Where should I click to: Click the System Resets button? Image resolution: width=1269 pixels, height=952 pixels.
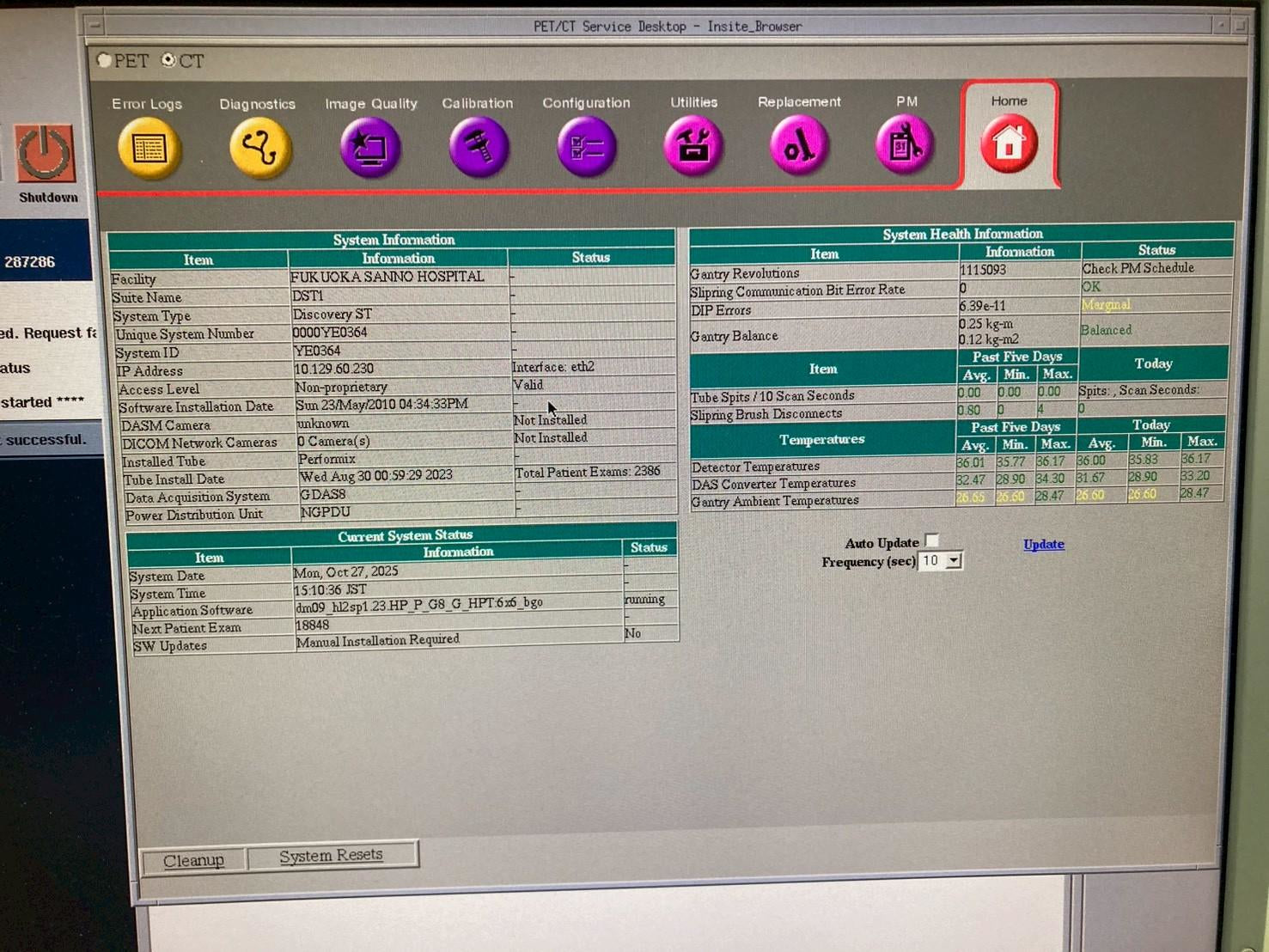click(x=332, y=856)
